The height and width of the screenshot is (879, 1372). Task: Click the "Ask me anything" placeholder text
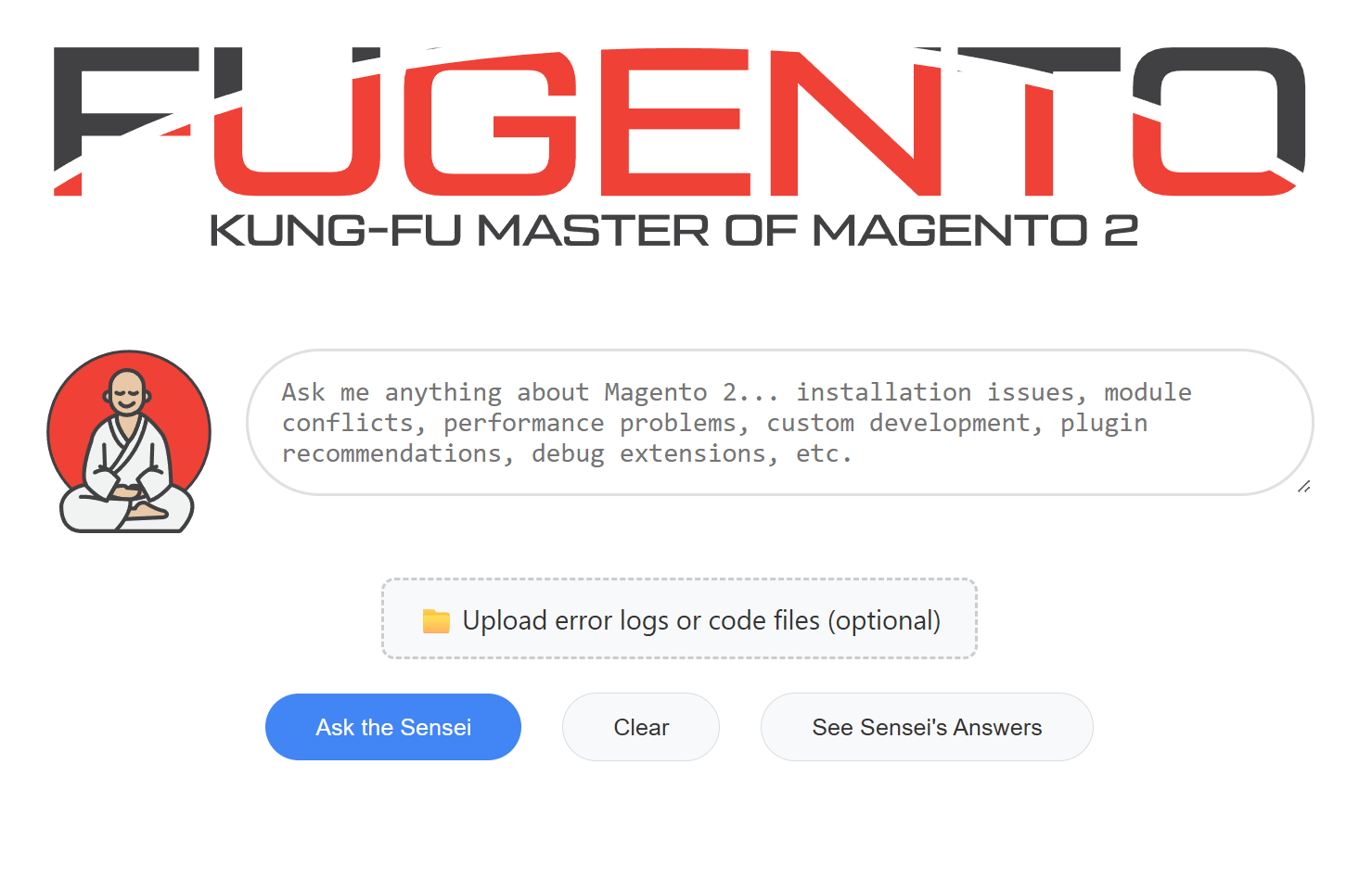tap(390, 392)
